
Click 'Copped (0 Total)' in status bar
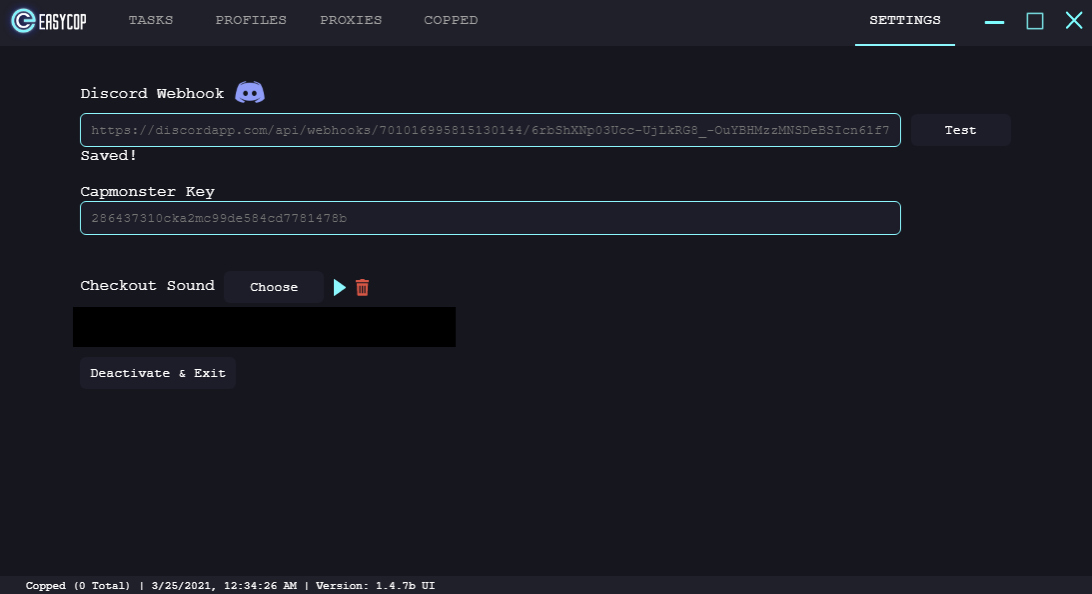[x=78, y=586]
